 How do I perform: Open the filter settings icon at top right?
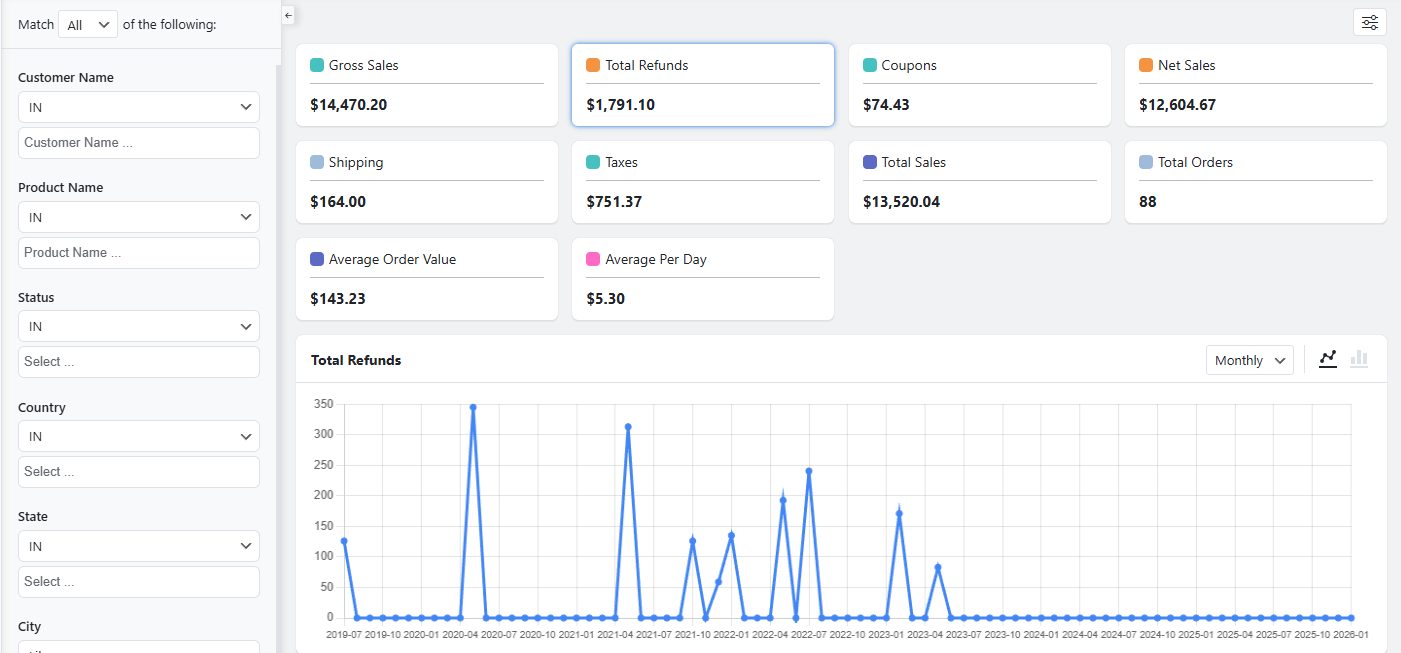click(x=1369, y=22)
